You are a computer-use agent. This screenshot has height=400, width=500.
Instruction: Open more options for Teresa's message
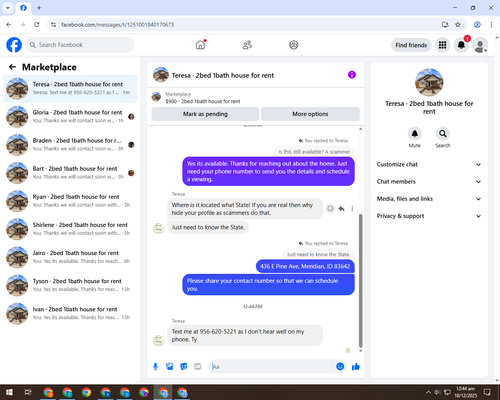352,209
